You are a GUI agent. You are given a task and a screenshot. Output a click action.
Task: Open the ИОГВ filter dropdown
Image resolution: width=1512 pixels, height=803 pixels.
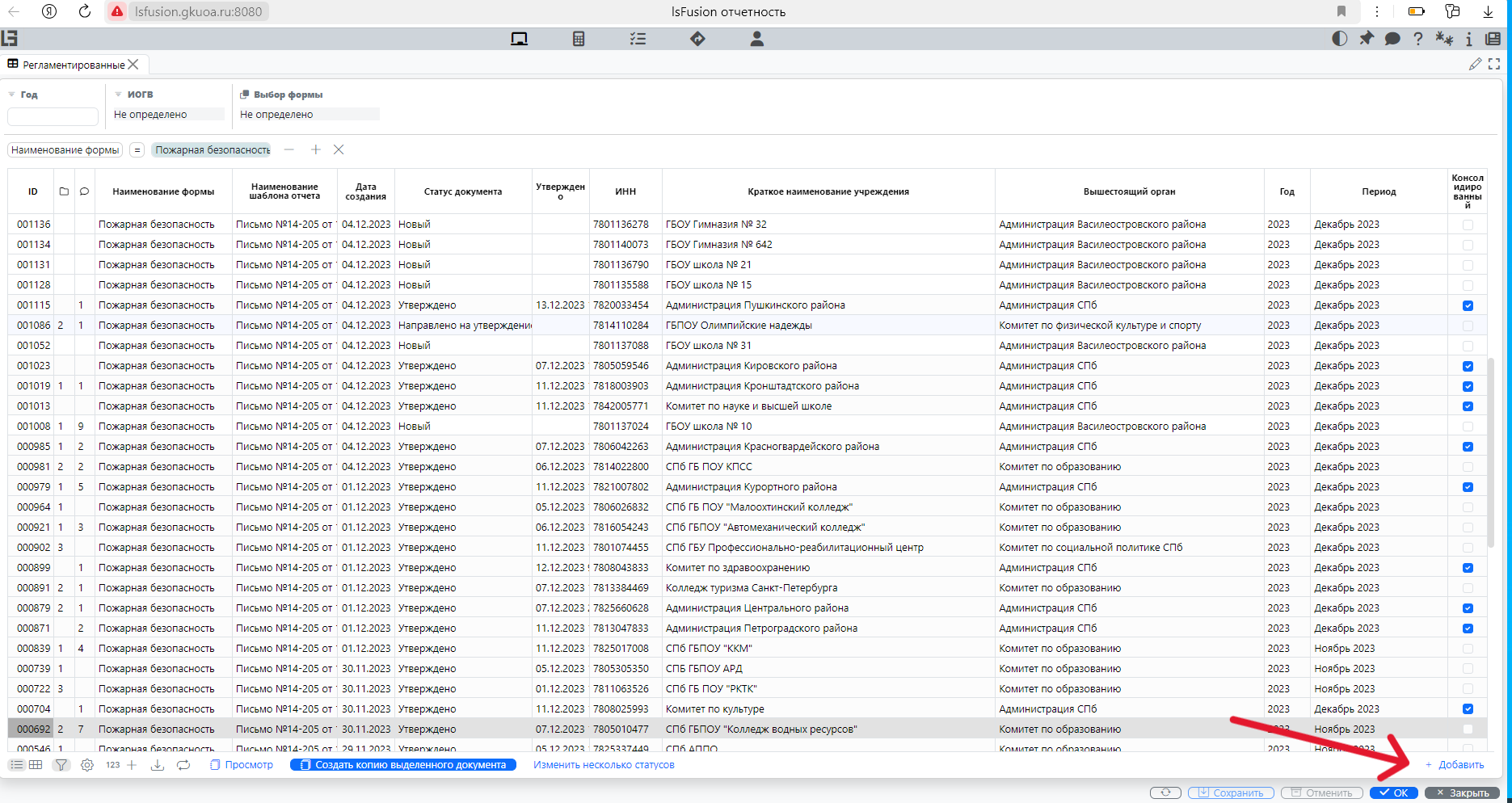point(167,115)
